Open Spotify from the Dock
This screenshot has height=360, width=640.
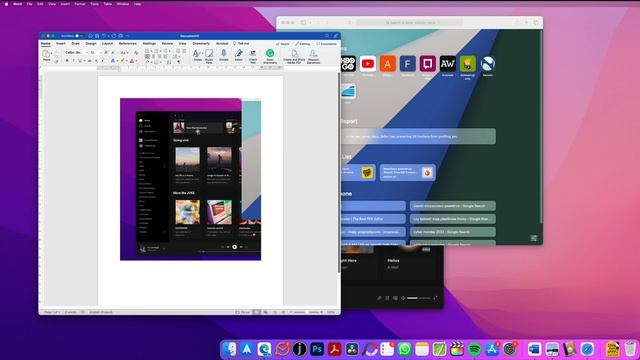(474, 349)
